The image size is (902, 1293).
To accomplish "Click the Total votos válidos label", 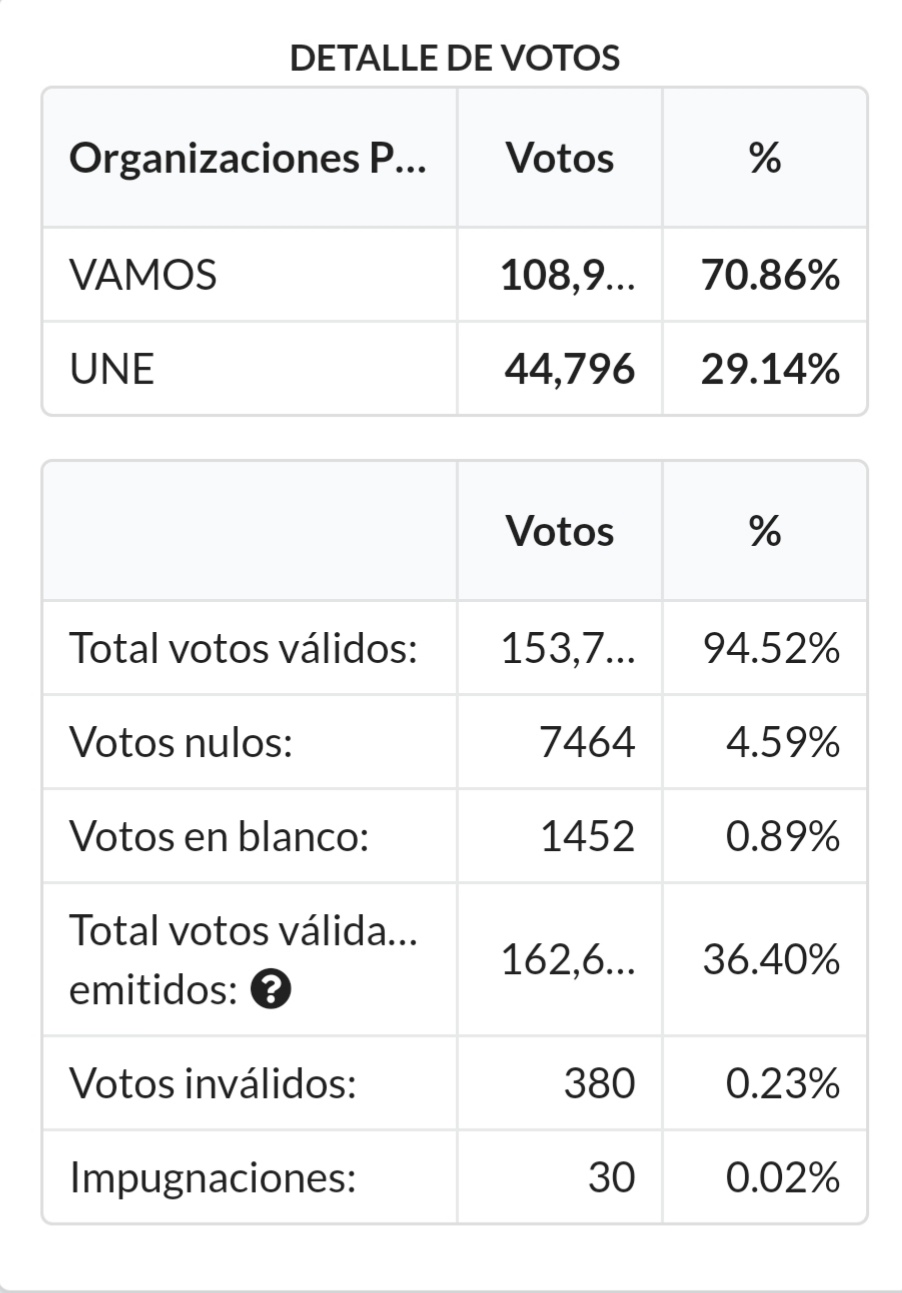I will [243, 649].
